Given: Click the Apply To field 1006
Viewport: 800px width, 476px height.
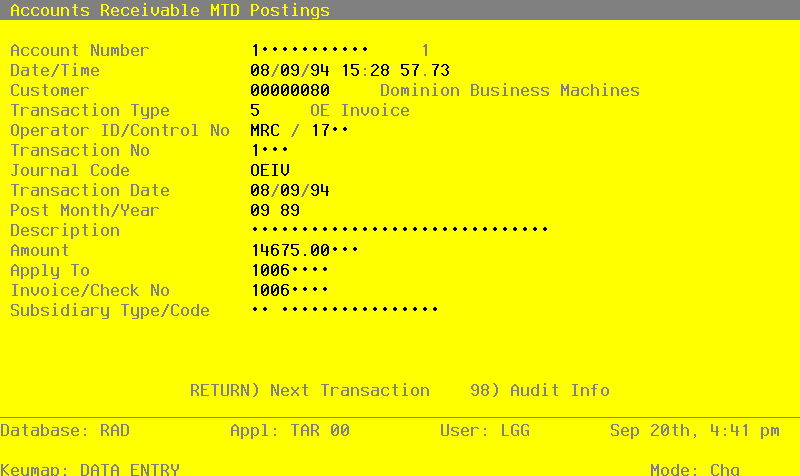Looking at the screenshot, I should click(x=289, y=270).
